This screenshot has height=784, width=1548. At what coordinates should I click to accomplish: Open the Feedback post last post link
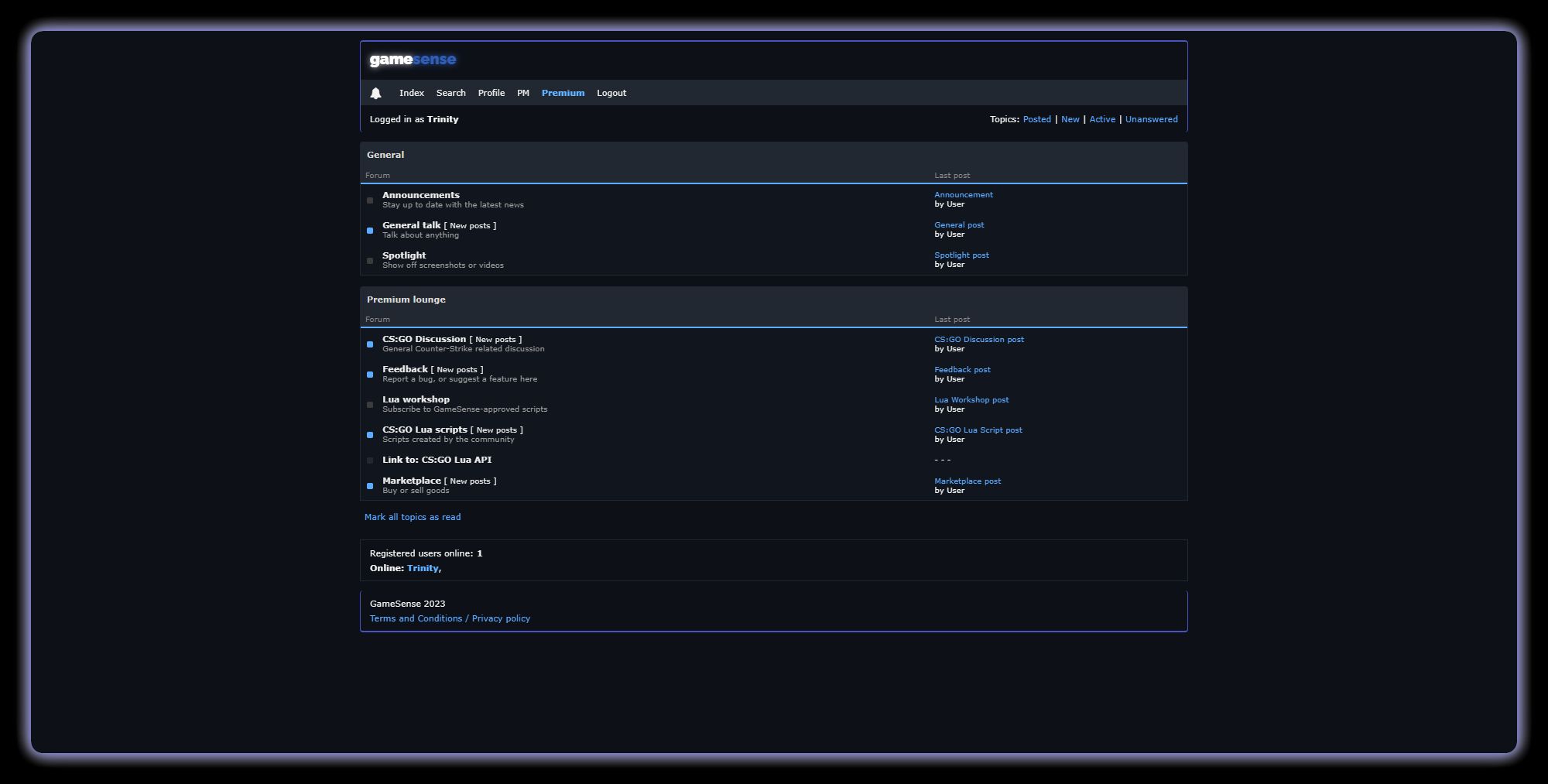962,370
